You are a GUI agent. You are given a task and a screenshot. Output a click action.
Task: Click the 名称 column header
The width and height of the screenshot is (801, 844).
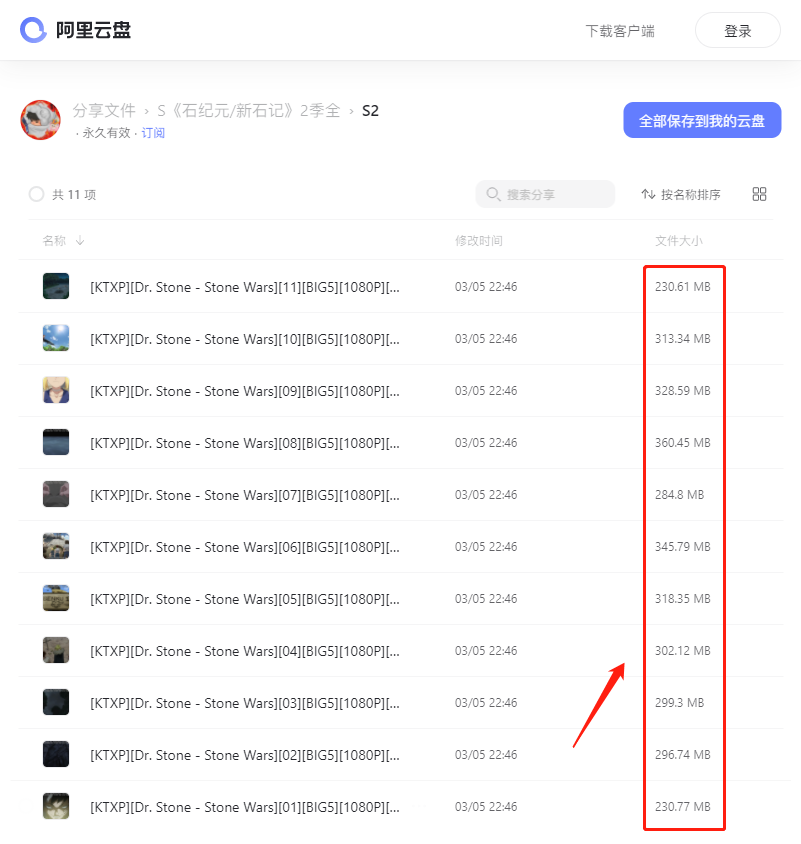54,241
